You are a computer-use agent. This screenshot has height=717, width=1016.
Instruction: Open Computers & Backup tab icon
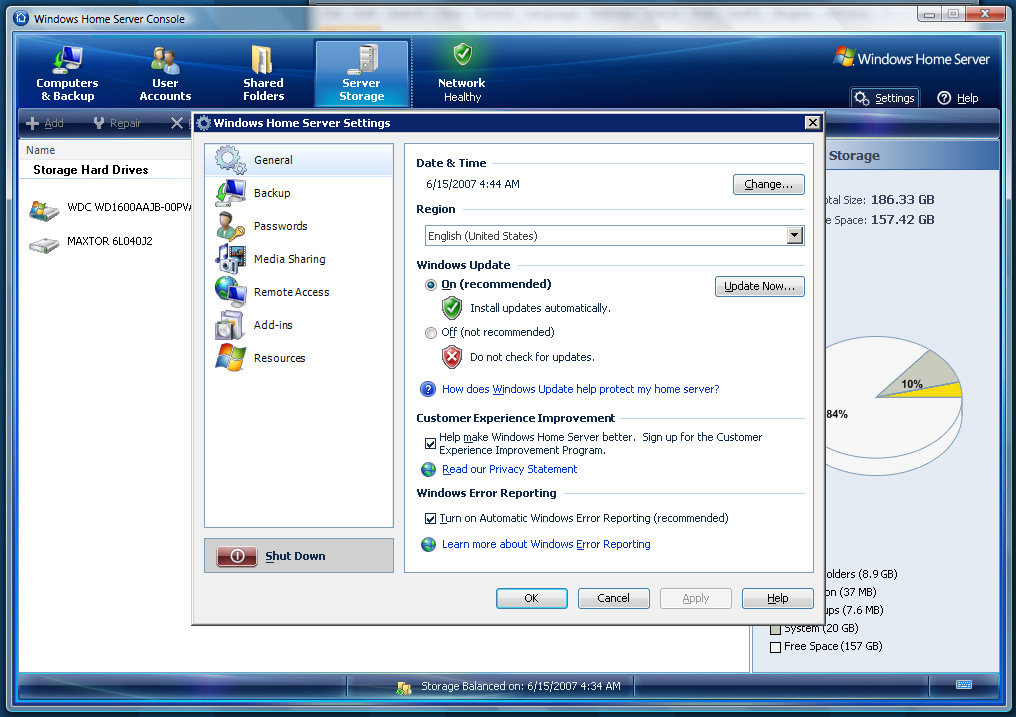pyautogui.click(x=67, y=60)
